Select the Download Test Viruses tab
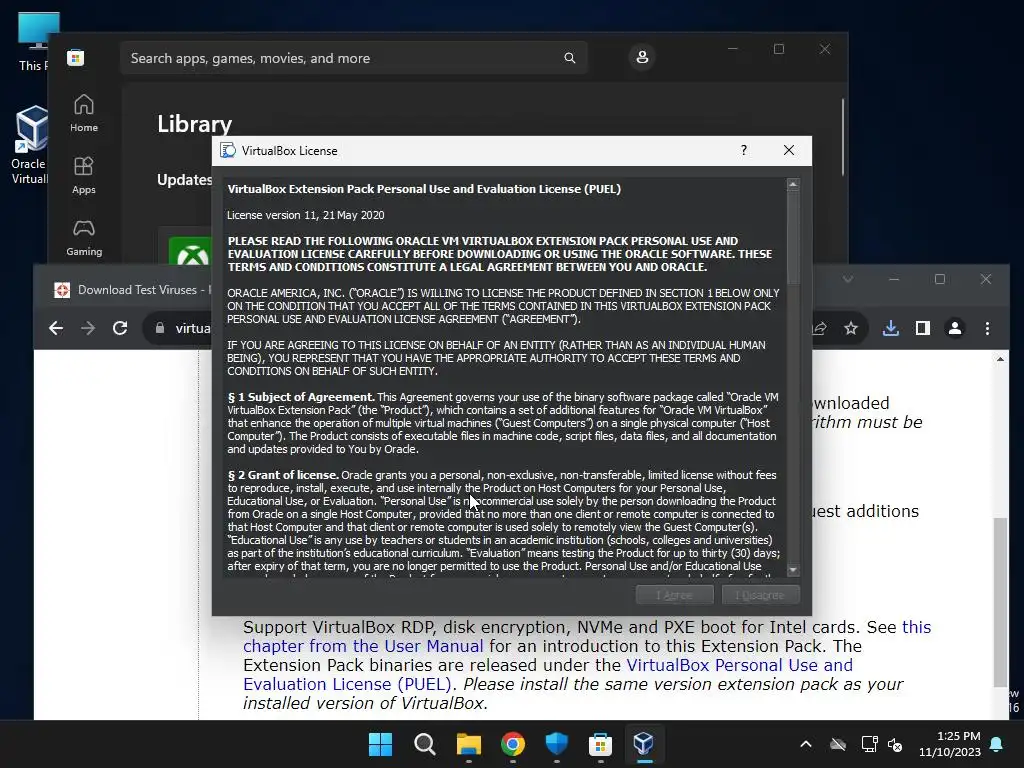Viewport: 1024px width, 768px height. [x=131, y=289]
